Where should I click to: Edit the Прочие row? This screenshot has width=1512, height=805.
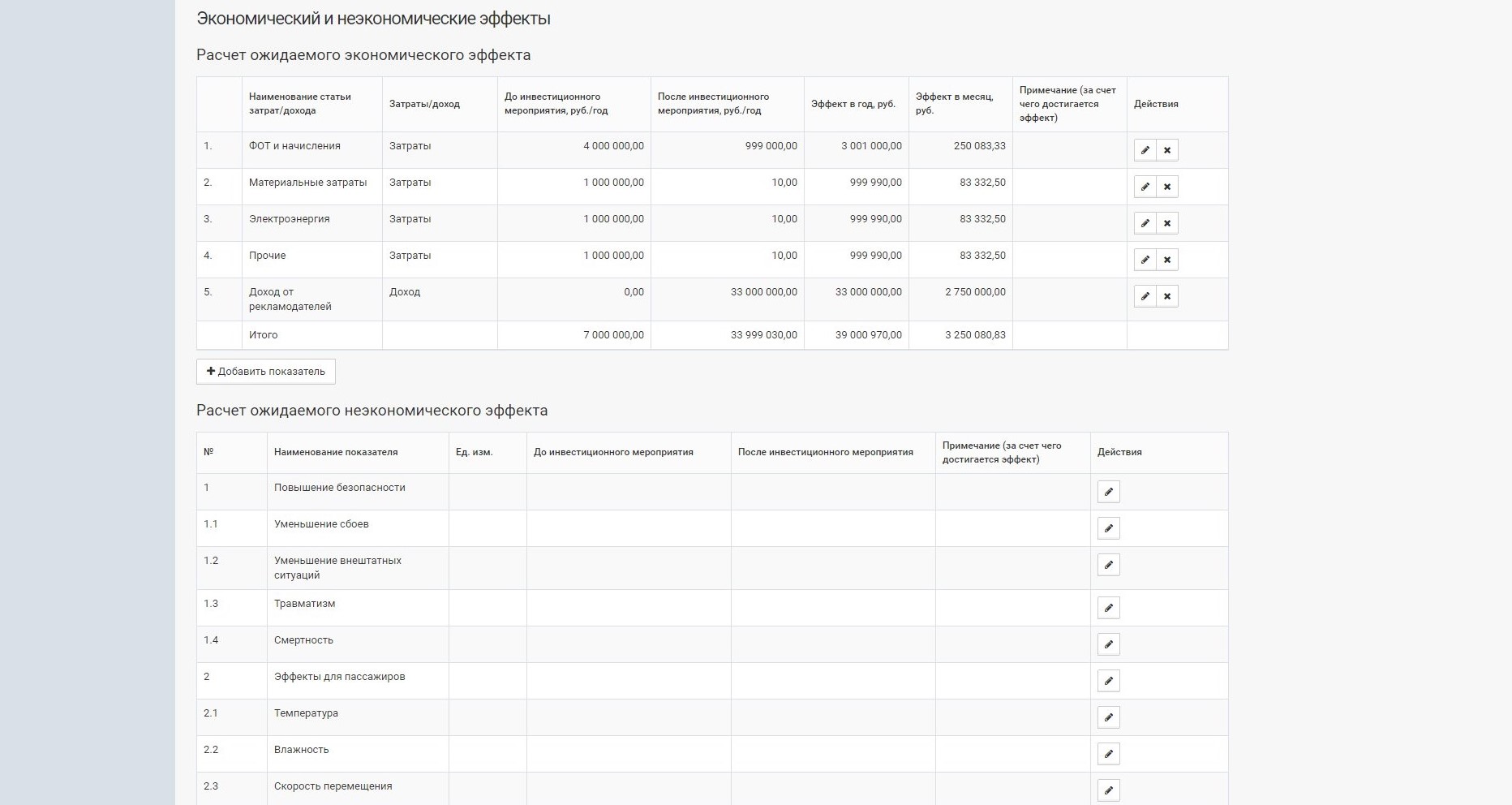pos(1145,260)
